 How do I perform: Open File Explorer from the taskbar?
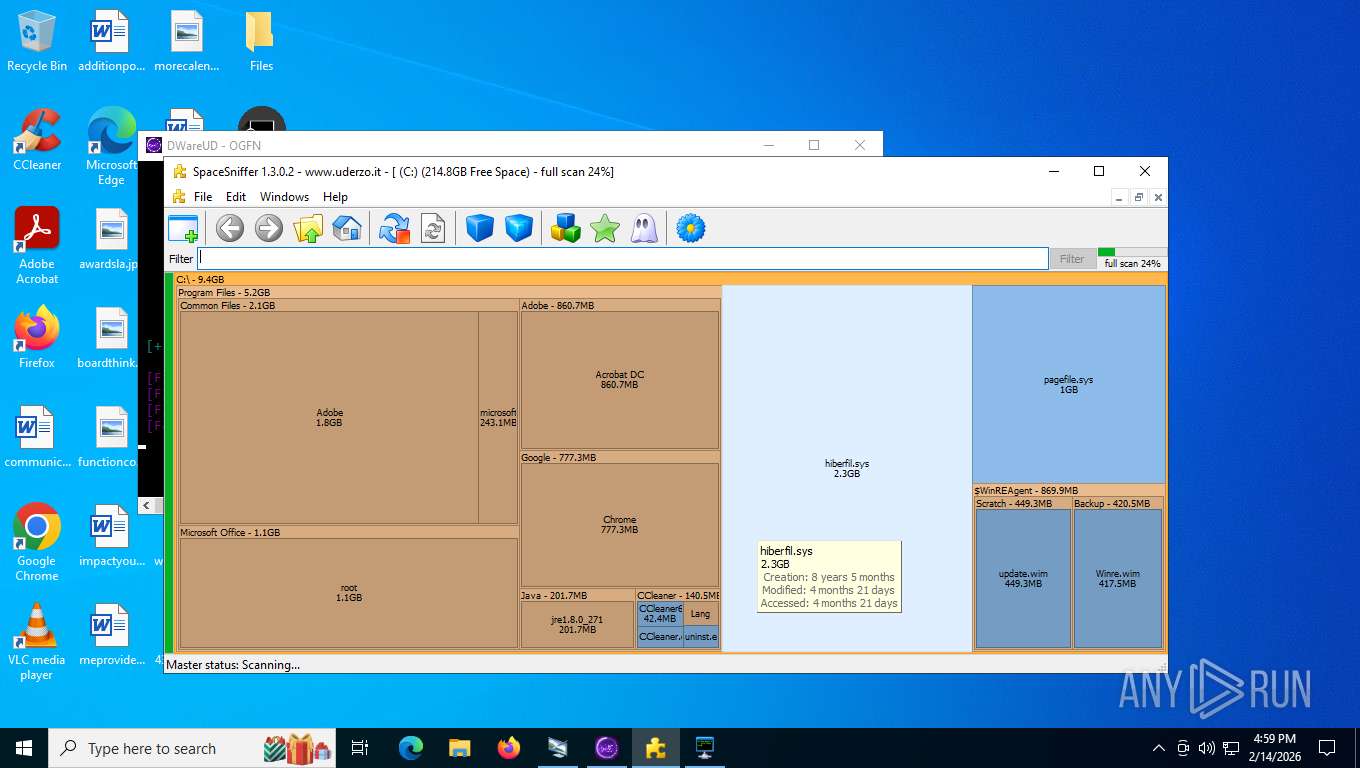(459, 748)
